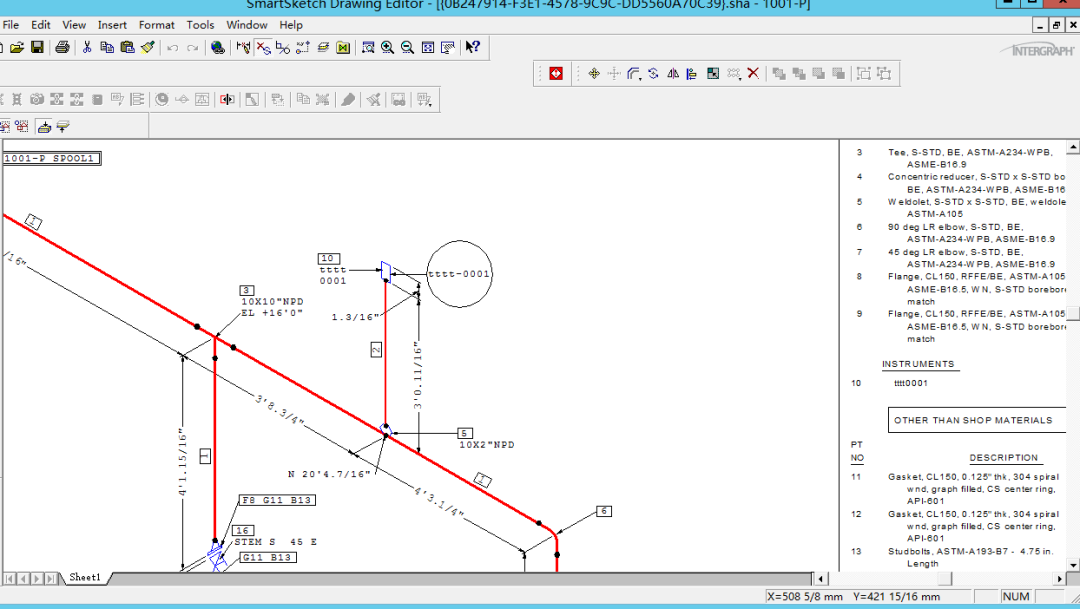Open the View menu
This screenshot has height=609, width=1080.
click(x=74, y=25)
